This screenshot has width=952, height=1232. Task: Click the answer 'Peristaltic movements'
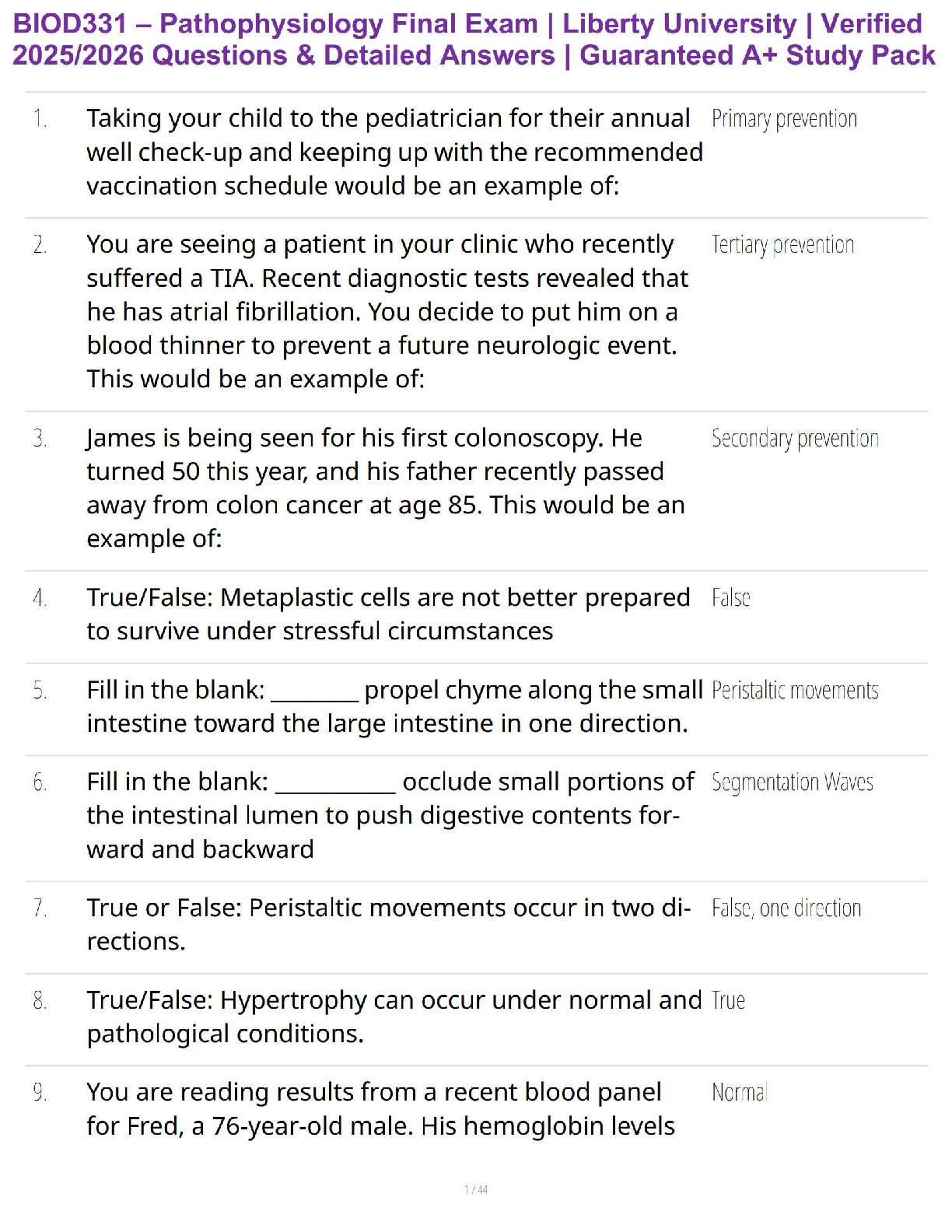click(795, 691)
